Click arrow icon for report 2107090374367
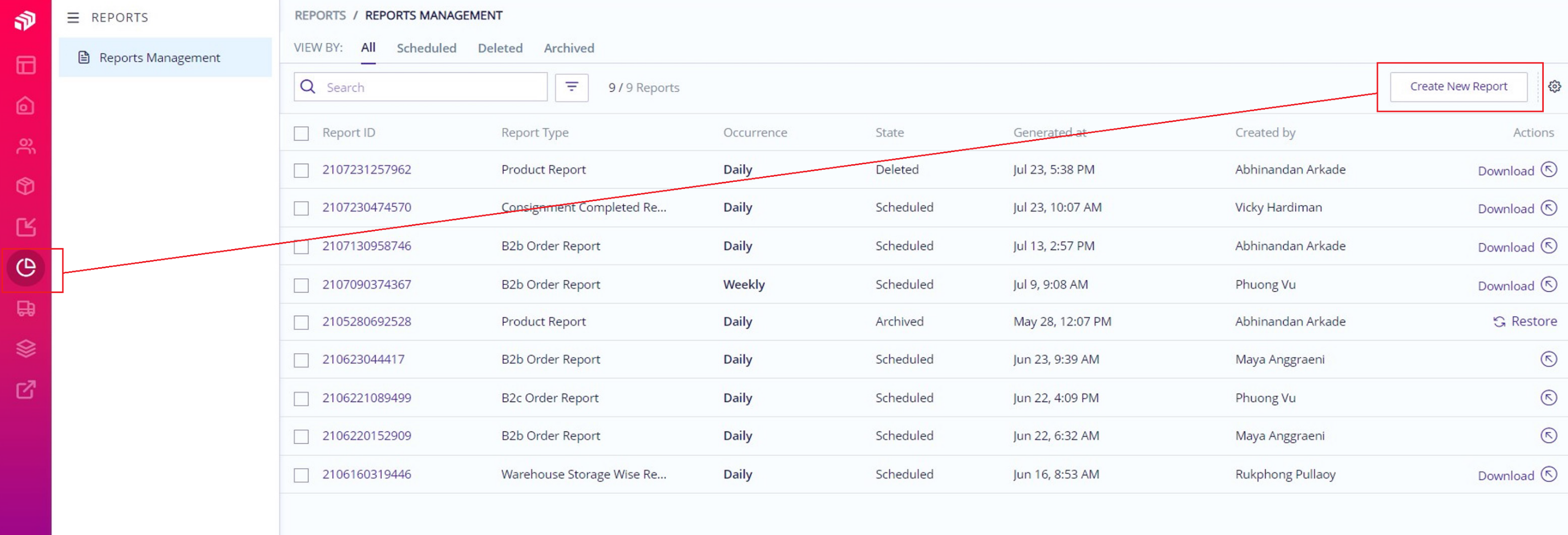 point(1549,284)
